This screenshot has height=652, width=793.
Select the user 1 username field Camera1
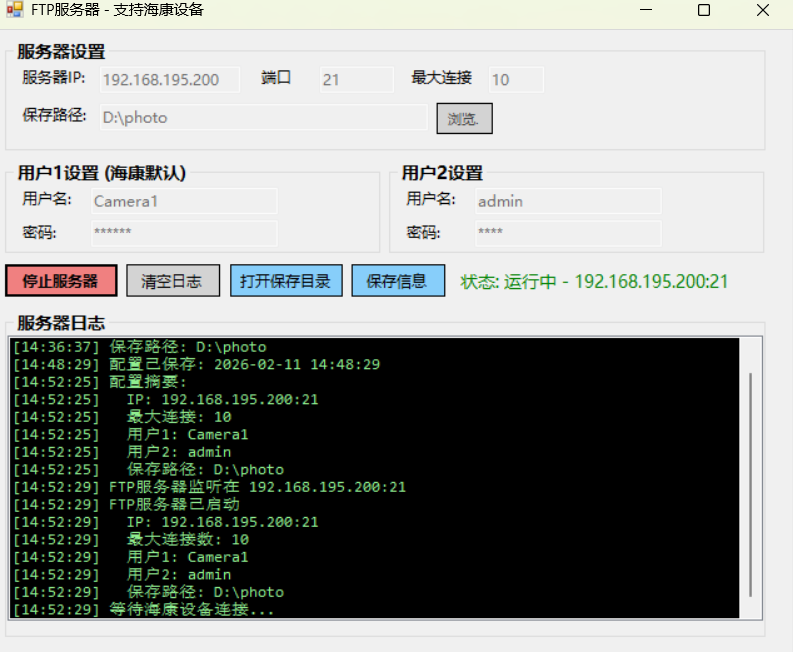(x=183, y=201)
